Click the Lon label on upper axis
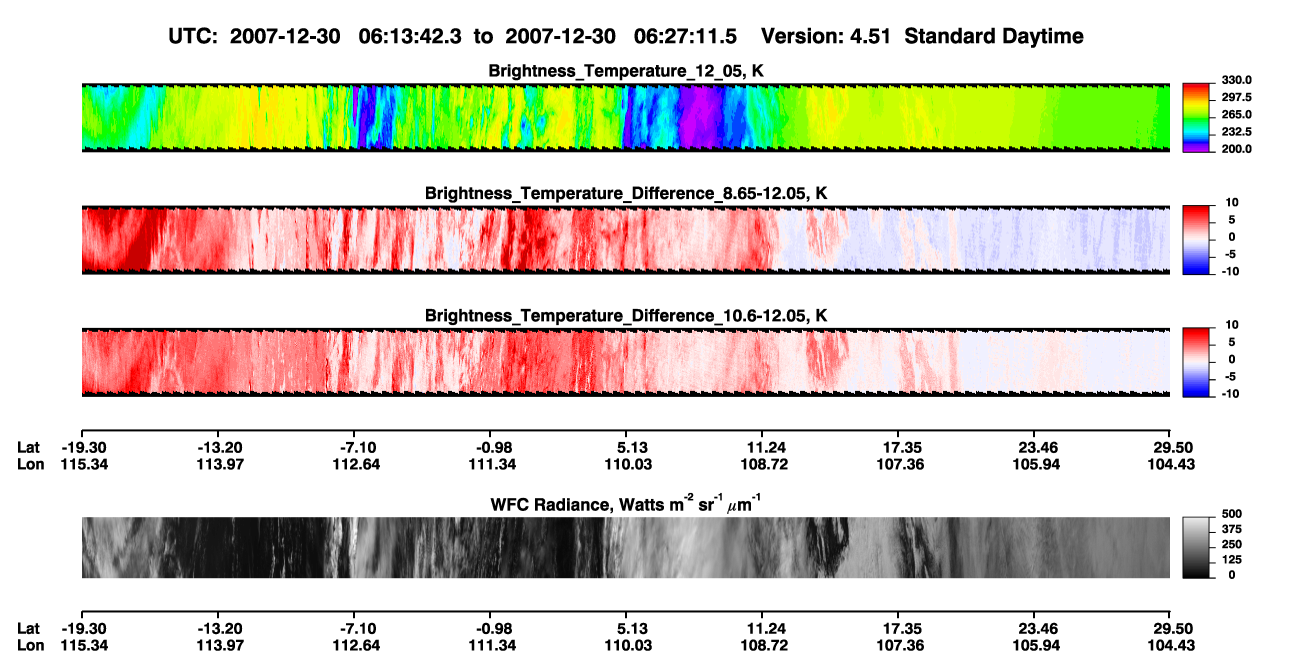Screen dimensions: 1300x667 tap(30, 464)
